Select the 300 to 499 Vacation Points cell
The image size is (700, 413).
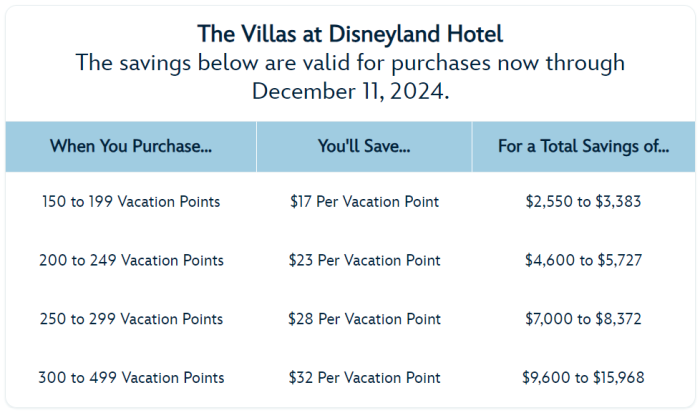(x=131, y=378)
